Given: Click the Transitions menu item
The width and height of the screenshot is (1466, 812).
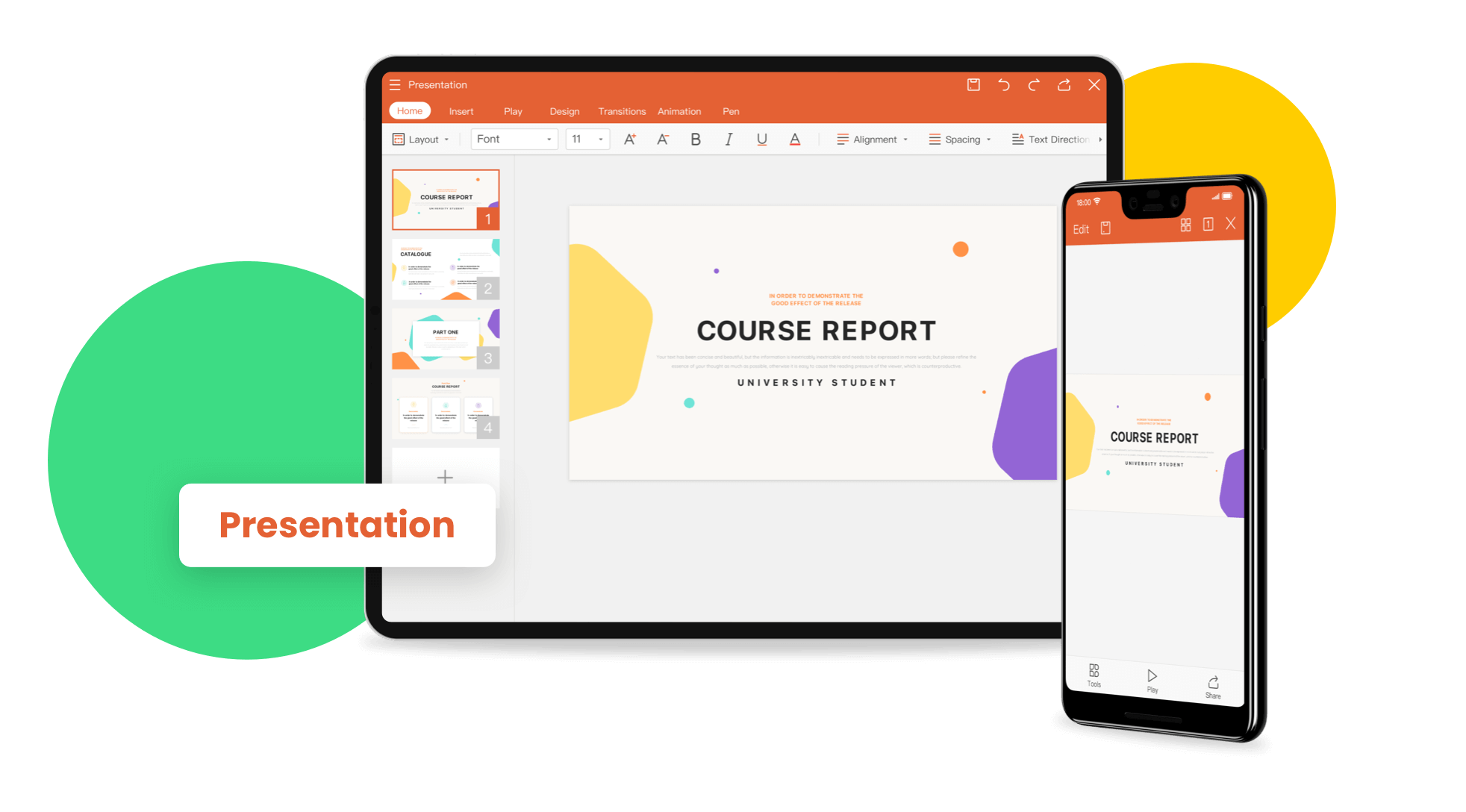Looking at the screenshot, I should tap(621, 110).
